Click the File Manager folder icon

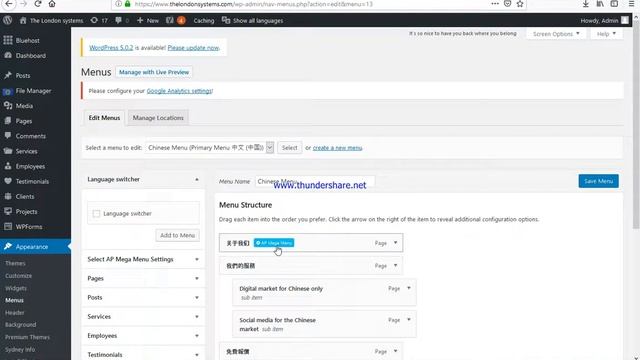point(8,91)
